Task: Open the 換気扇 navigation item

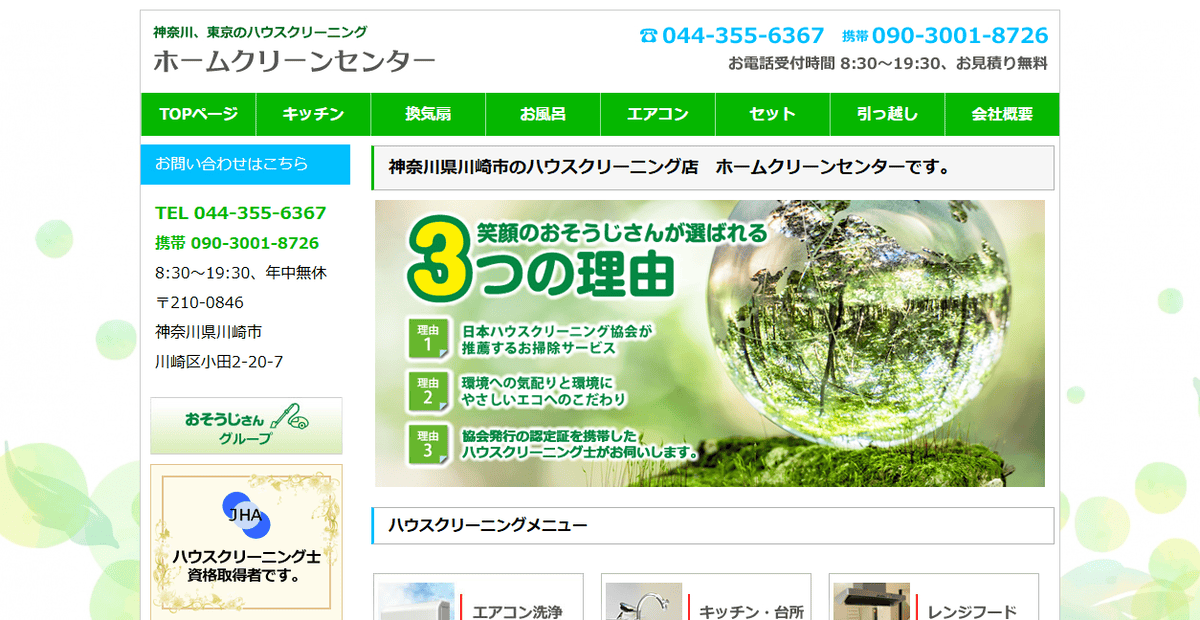Action: (428, 114)
